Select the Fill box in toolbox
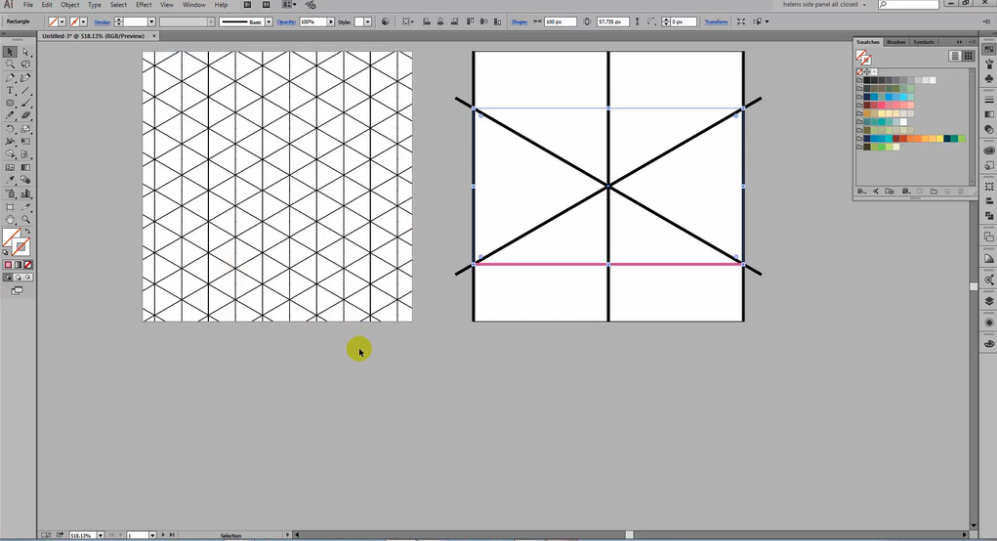Screen dimensions: 997x541 [x=11, y=238]
